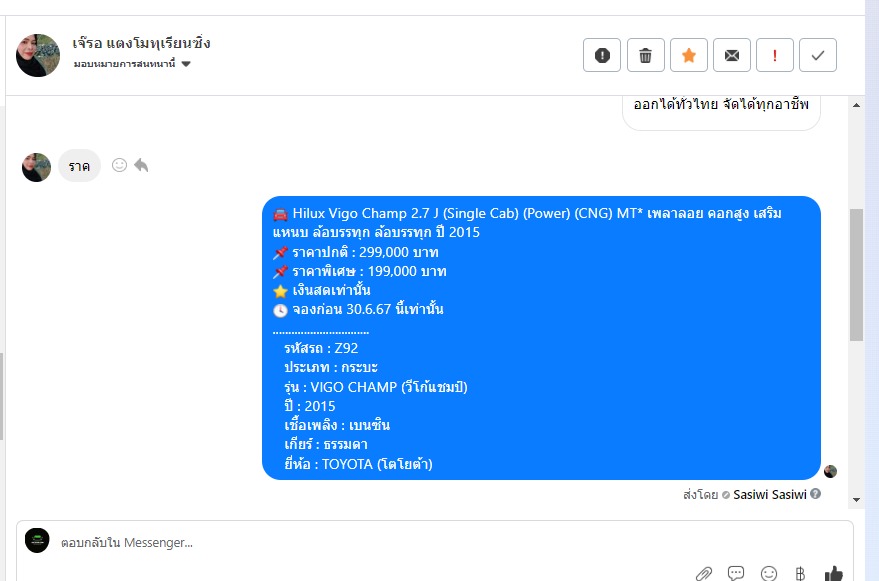Screen dimensions: 879x581
Task: Flag conversation with red exclamation icon
Action: tap(775, 55)
